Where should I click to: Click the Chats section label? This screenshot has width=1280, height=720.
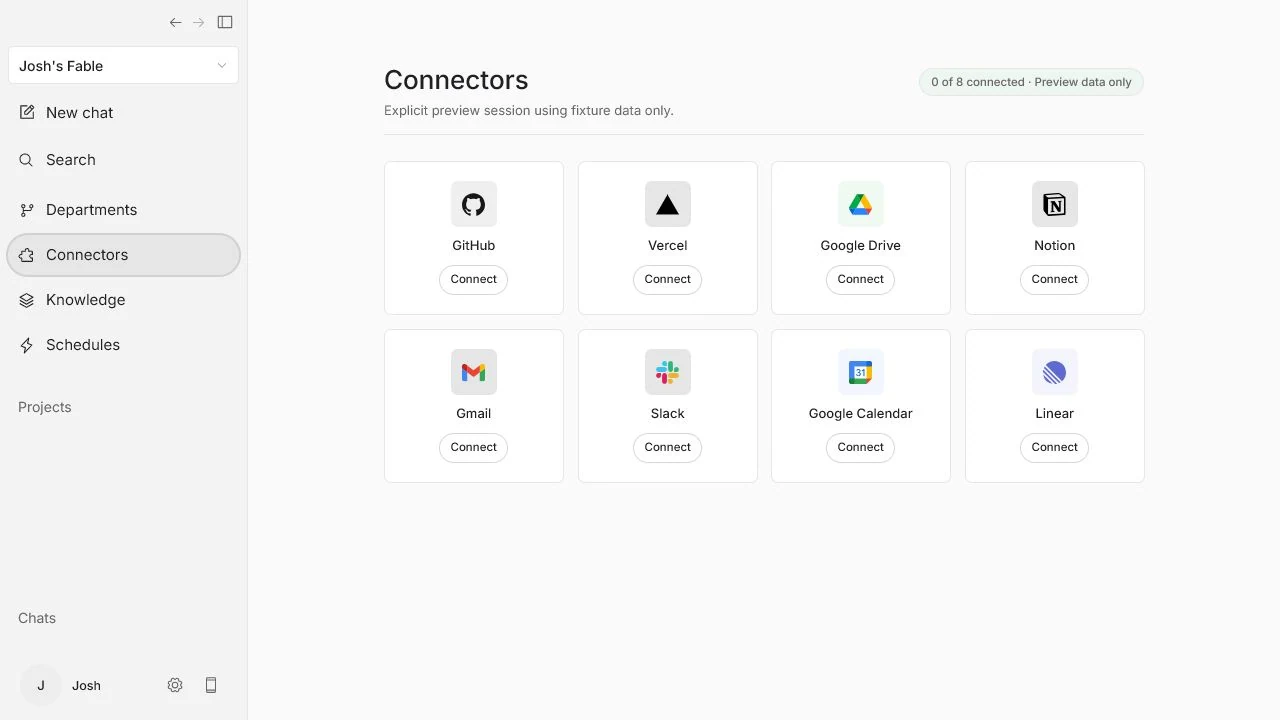pyautogui.click(x=37, y=618)
